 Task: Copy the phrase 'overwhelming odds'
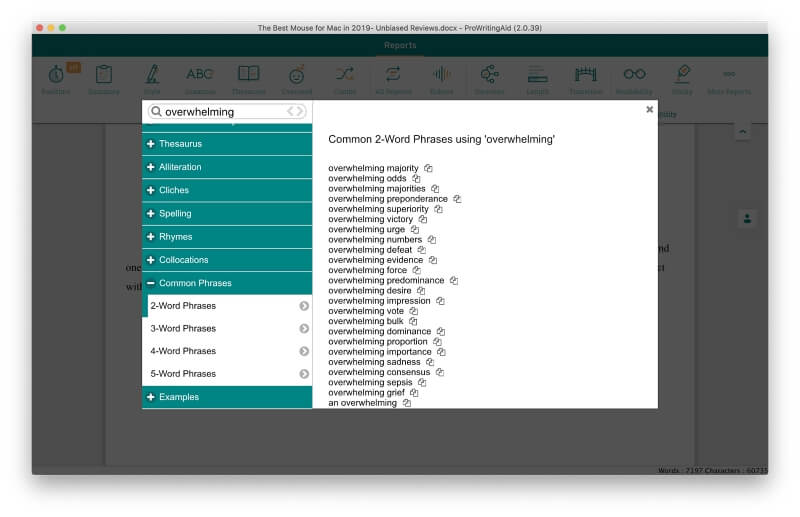[416, 179]
